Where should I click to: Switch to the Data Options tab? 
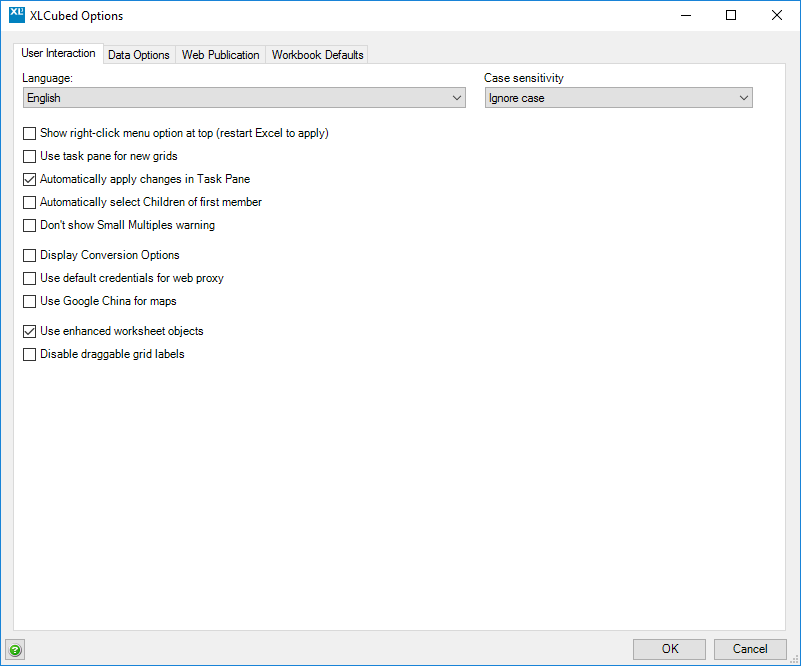[139, 55]
